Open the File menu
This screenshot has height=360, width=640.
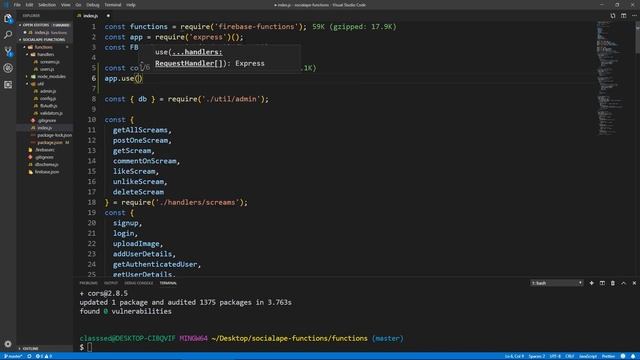click(17, 5)
